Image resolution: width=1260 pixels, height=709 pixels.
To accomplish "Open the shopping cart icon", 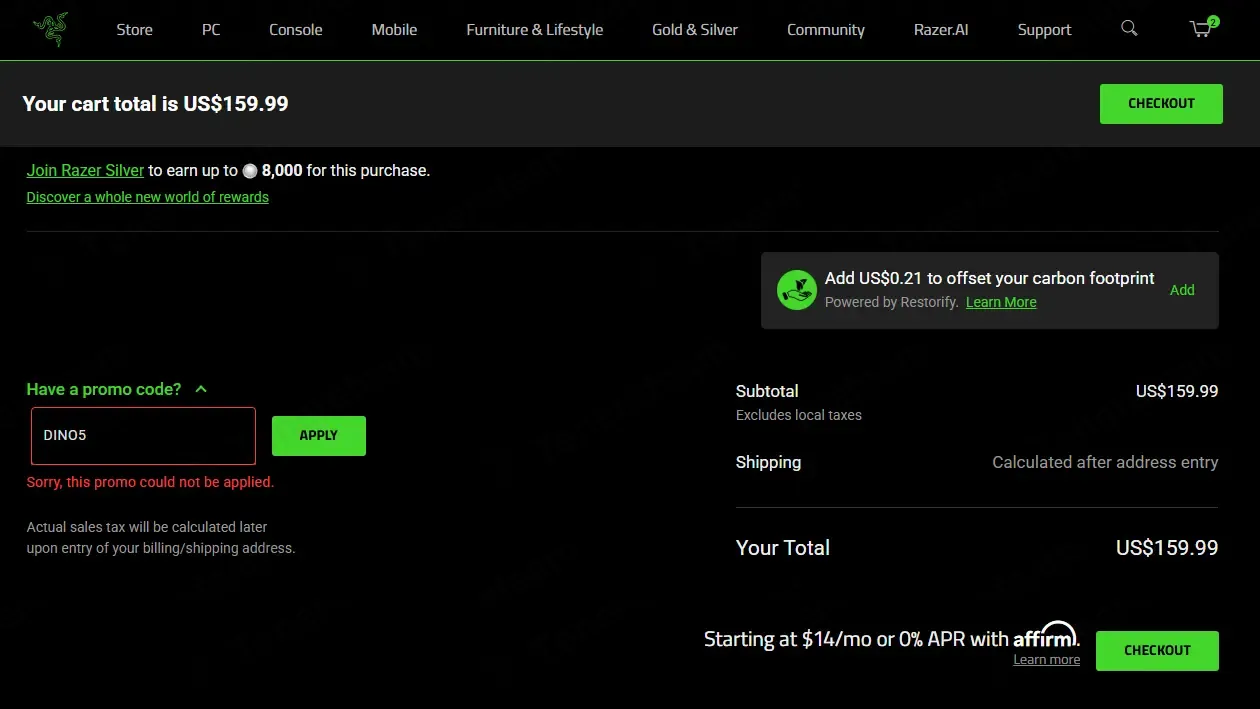I will tap(1203, 28).
